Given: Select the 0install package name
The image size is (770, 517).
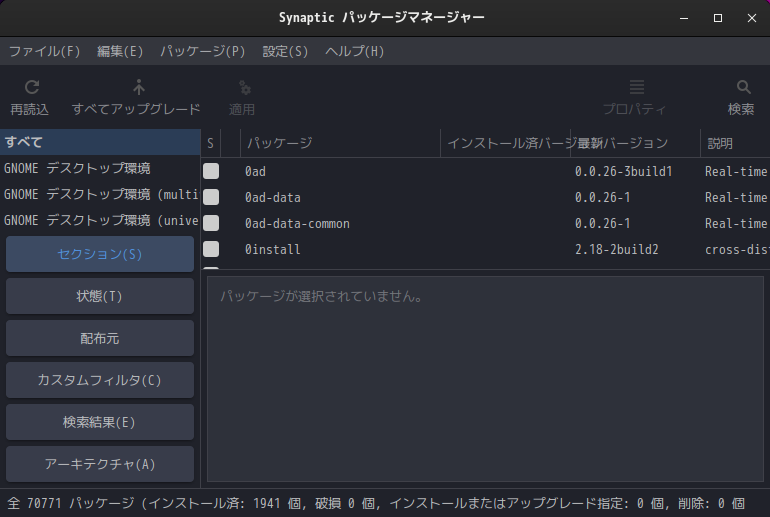Looking at the screenshot, I should click(x=273, y=249).
